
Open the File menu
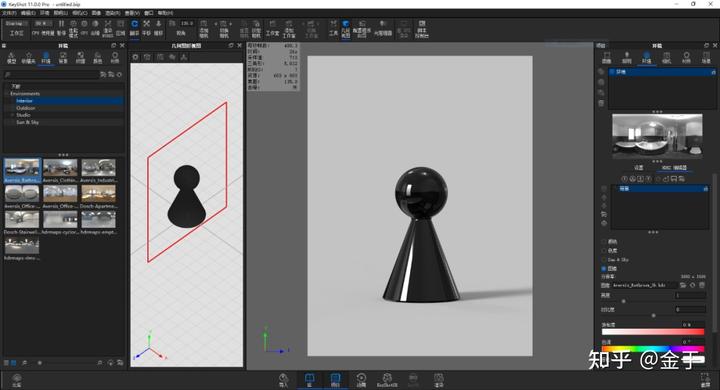tap(9, 13)
